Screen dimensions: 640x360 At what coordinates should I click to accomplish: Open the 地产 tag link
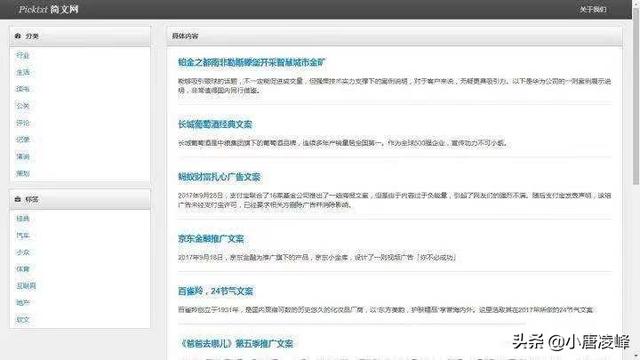click(23, 303)
